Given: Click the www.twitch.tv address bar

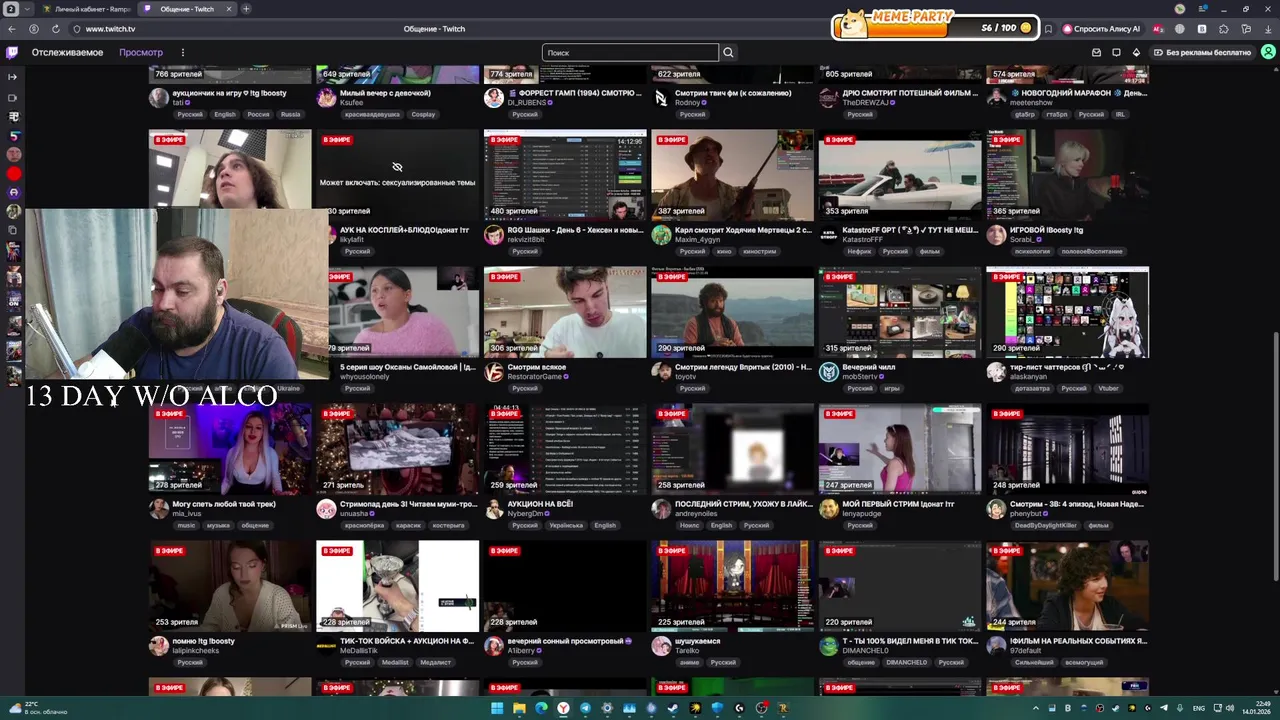Looking at the screenshot, I should tap(110, 29).
